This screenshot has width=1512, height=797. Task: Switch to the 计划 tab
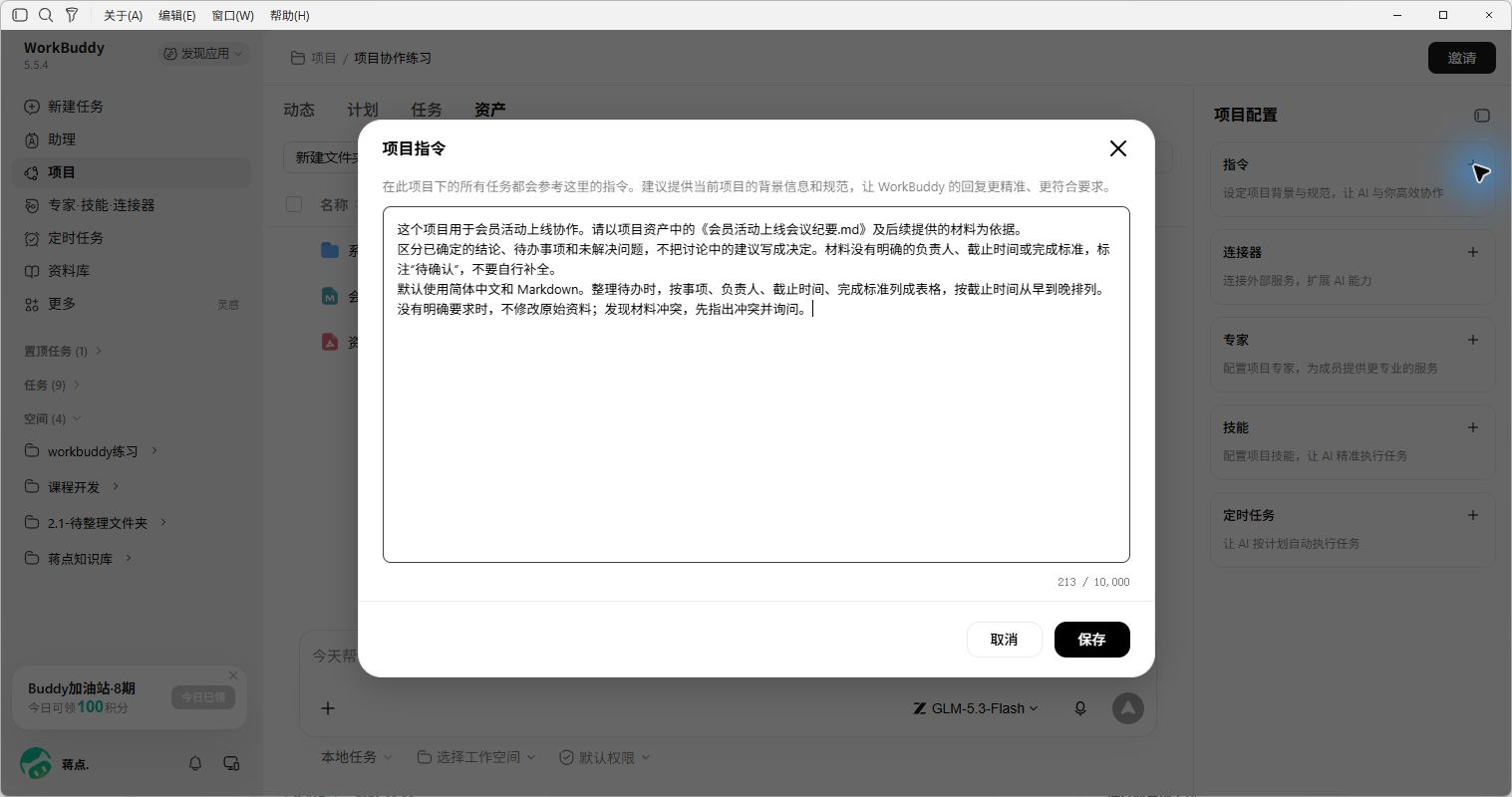363,110
